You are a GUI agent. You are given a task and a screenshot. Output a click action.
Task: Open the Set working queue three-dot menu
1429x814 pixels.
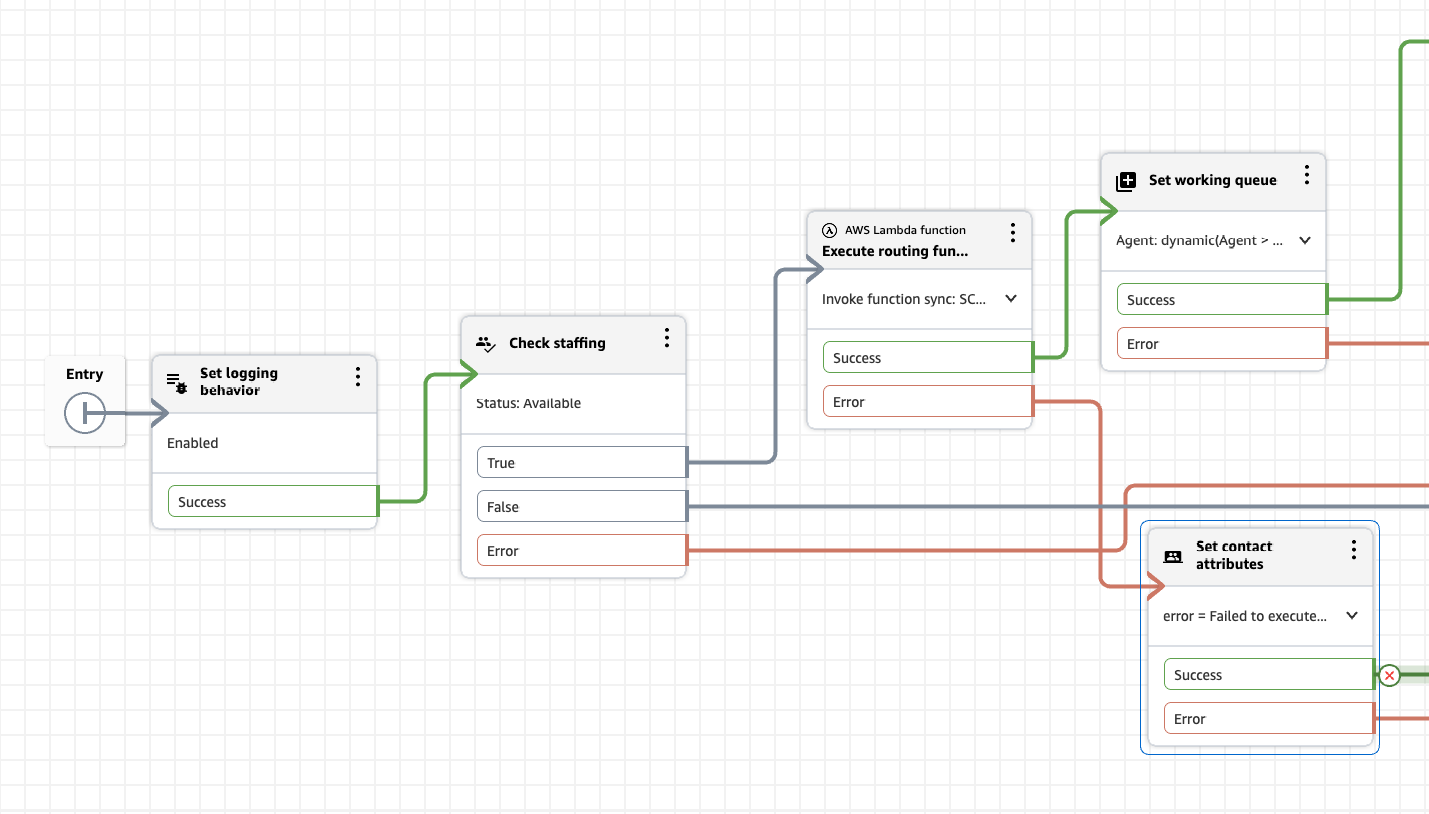1306,175
